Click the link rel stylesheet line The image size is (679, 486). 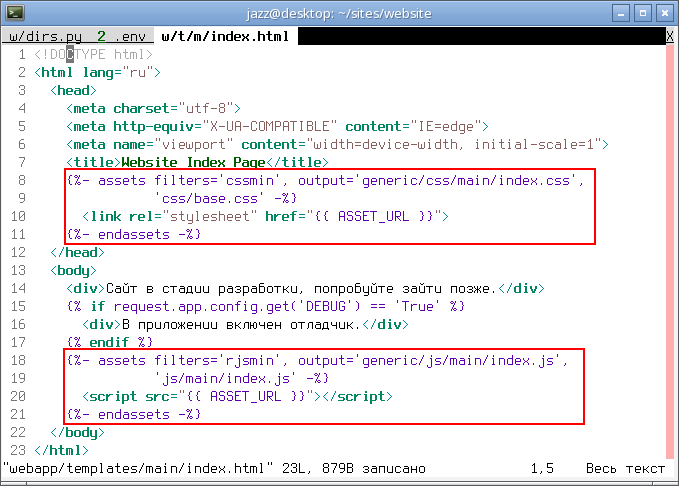(265, 217)
